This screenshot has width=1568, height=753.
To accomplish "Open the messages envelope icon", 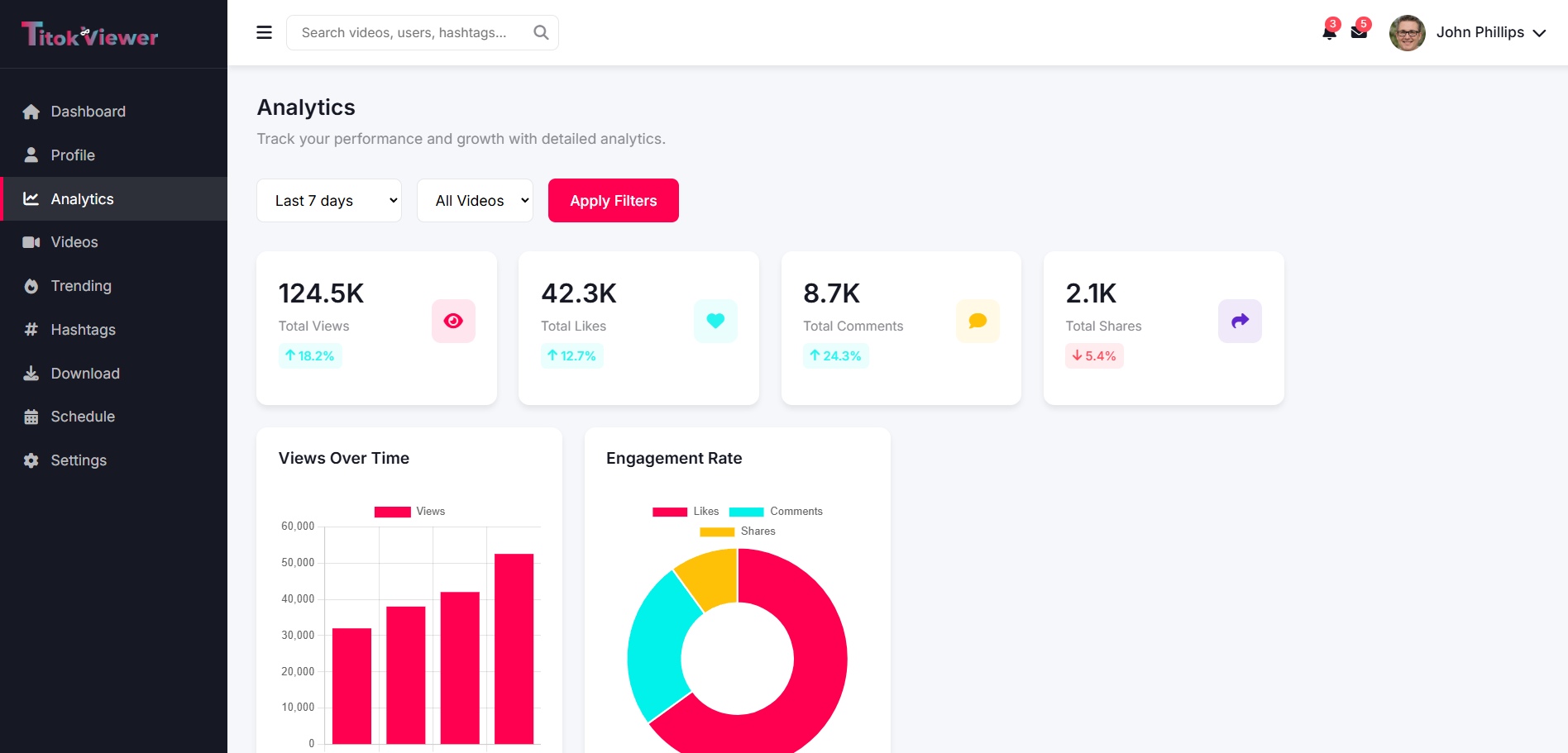I will coord(1360,31).
